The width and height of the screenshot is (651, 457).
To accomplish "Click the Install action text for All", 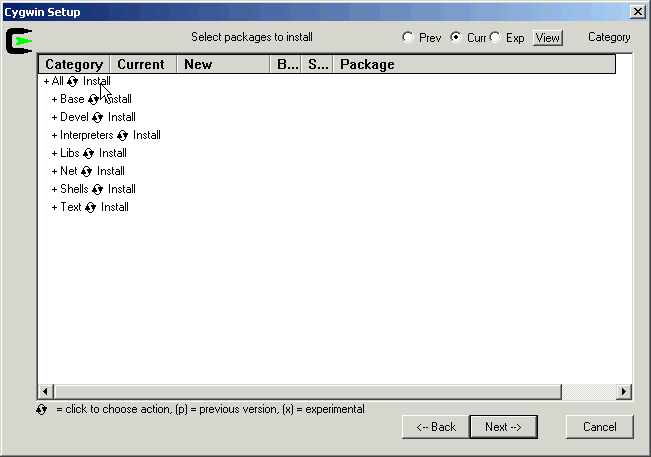I will tap(96, 81).
